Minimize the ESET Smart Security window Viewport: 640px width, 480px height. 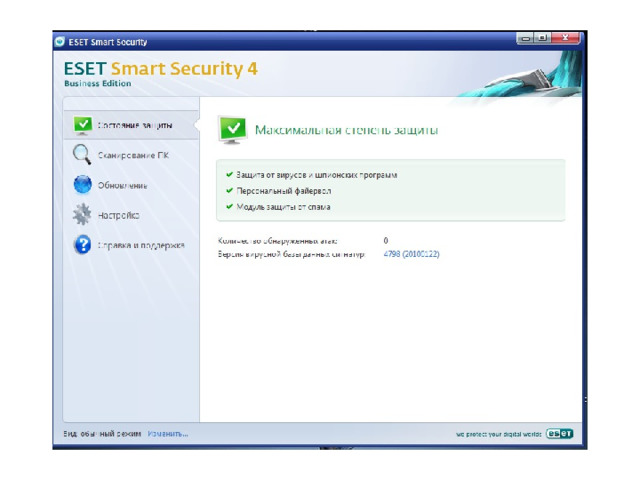click(525, 38)
